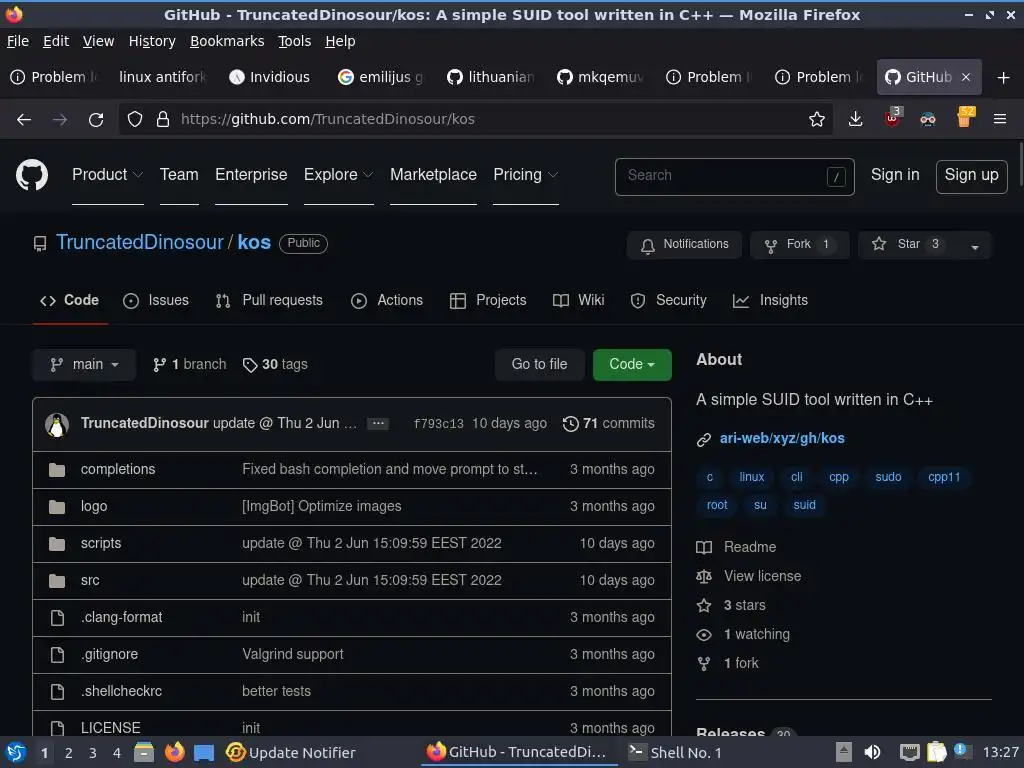Open the Bookmarks menu in menu bar
This screenshot has height=768, width=1024.
[x=227, y=41]
